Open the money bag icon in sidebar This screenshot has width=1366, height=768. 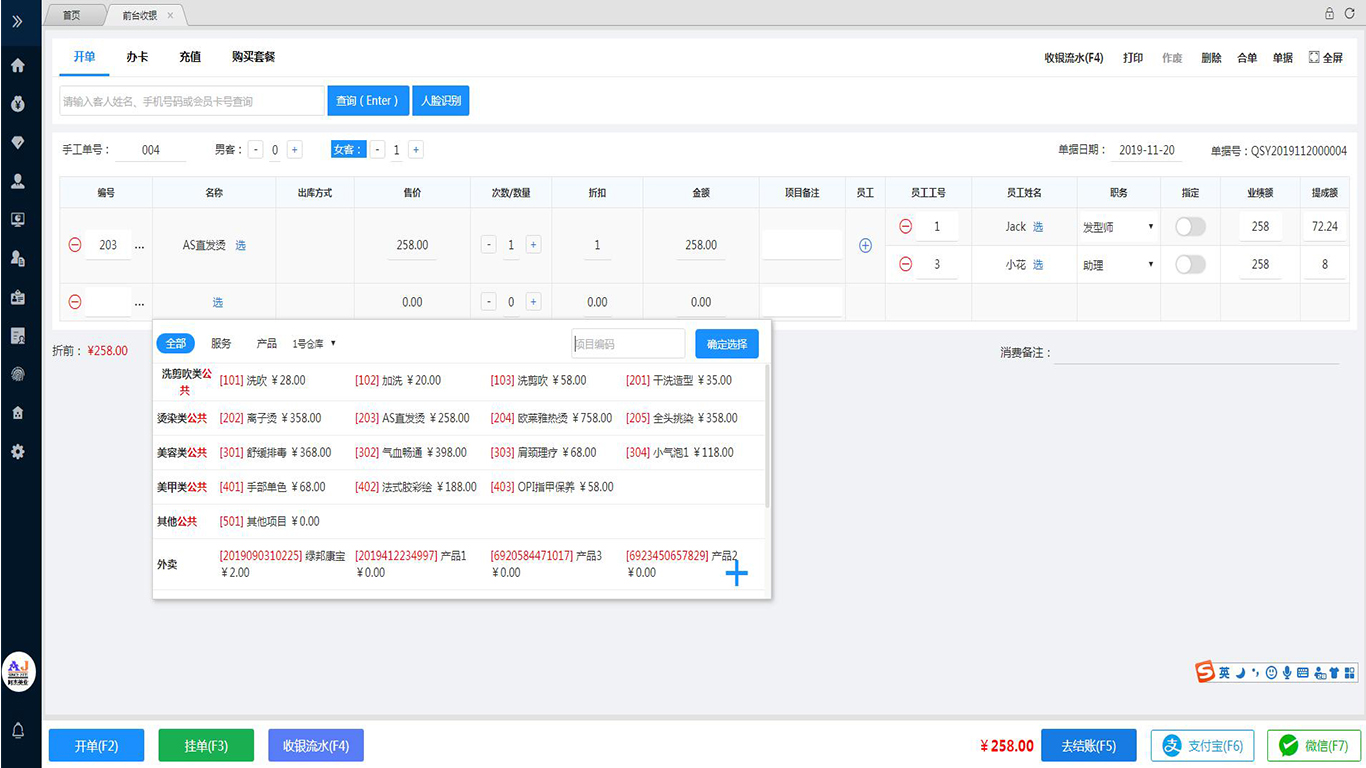coord(18,104)
